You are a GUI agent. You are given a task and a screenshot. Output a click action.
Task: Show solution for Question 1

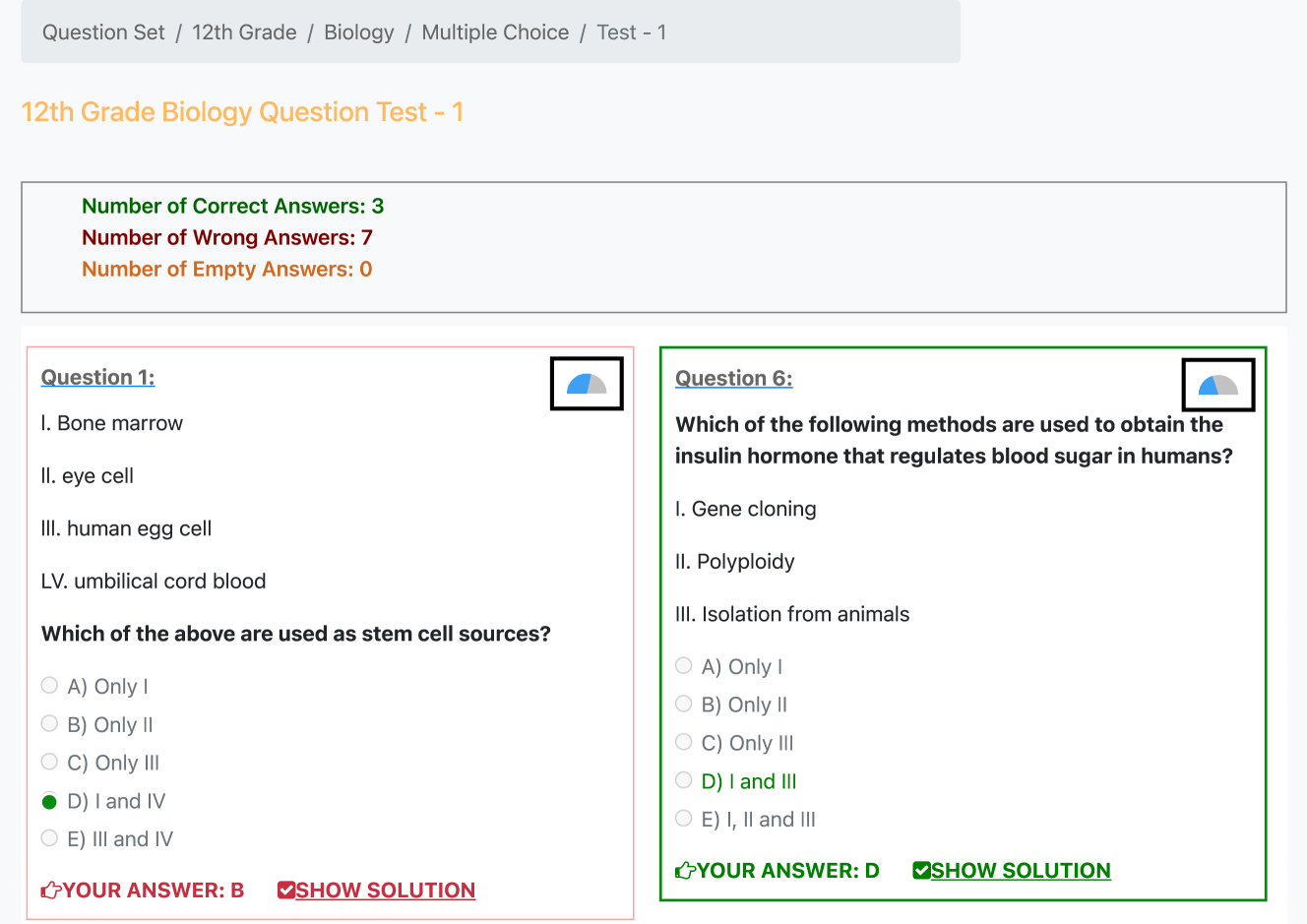click(x=385, y=891)
